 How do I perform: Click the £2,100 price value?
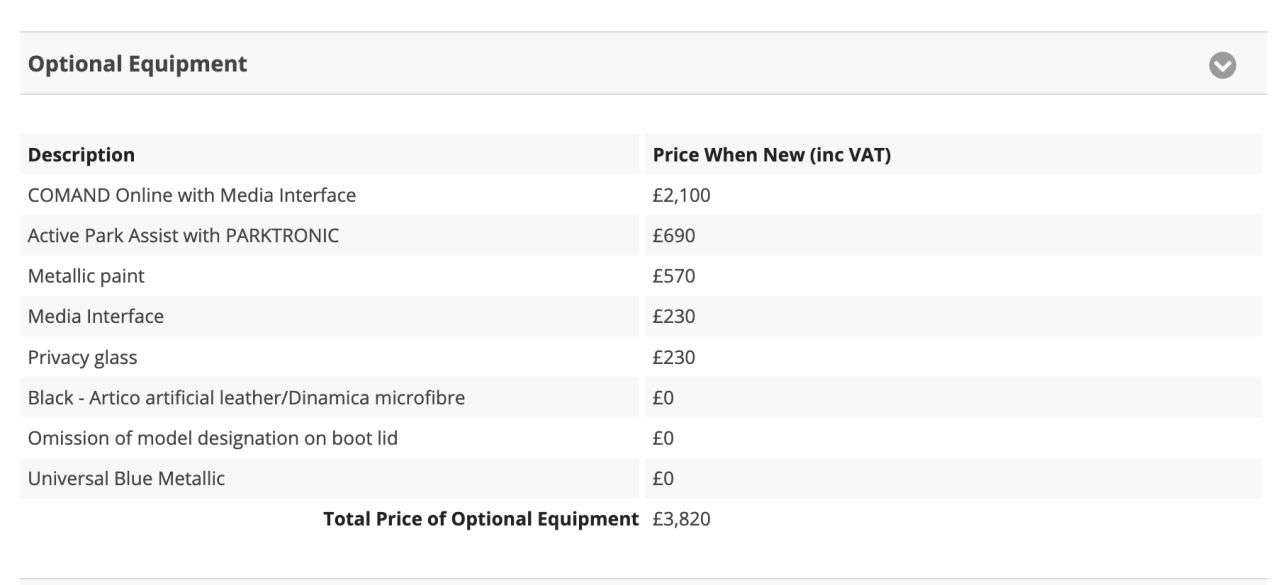681,195
